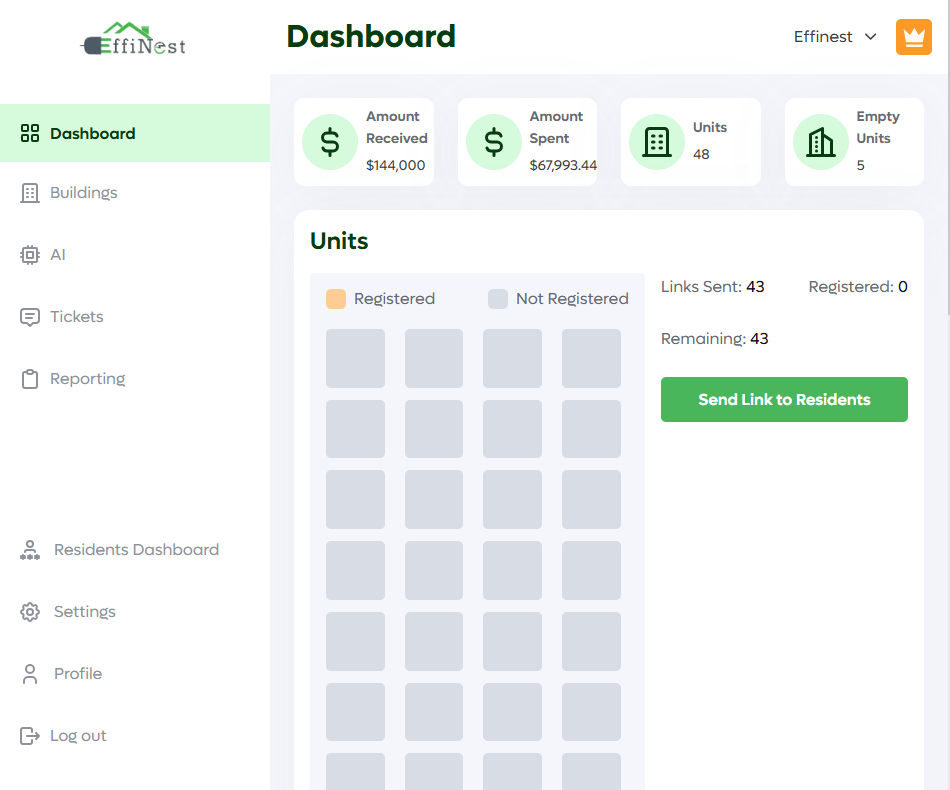Screen dimensions: 950x790
Task: Click the Units building icon
Action: 657,142
